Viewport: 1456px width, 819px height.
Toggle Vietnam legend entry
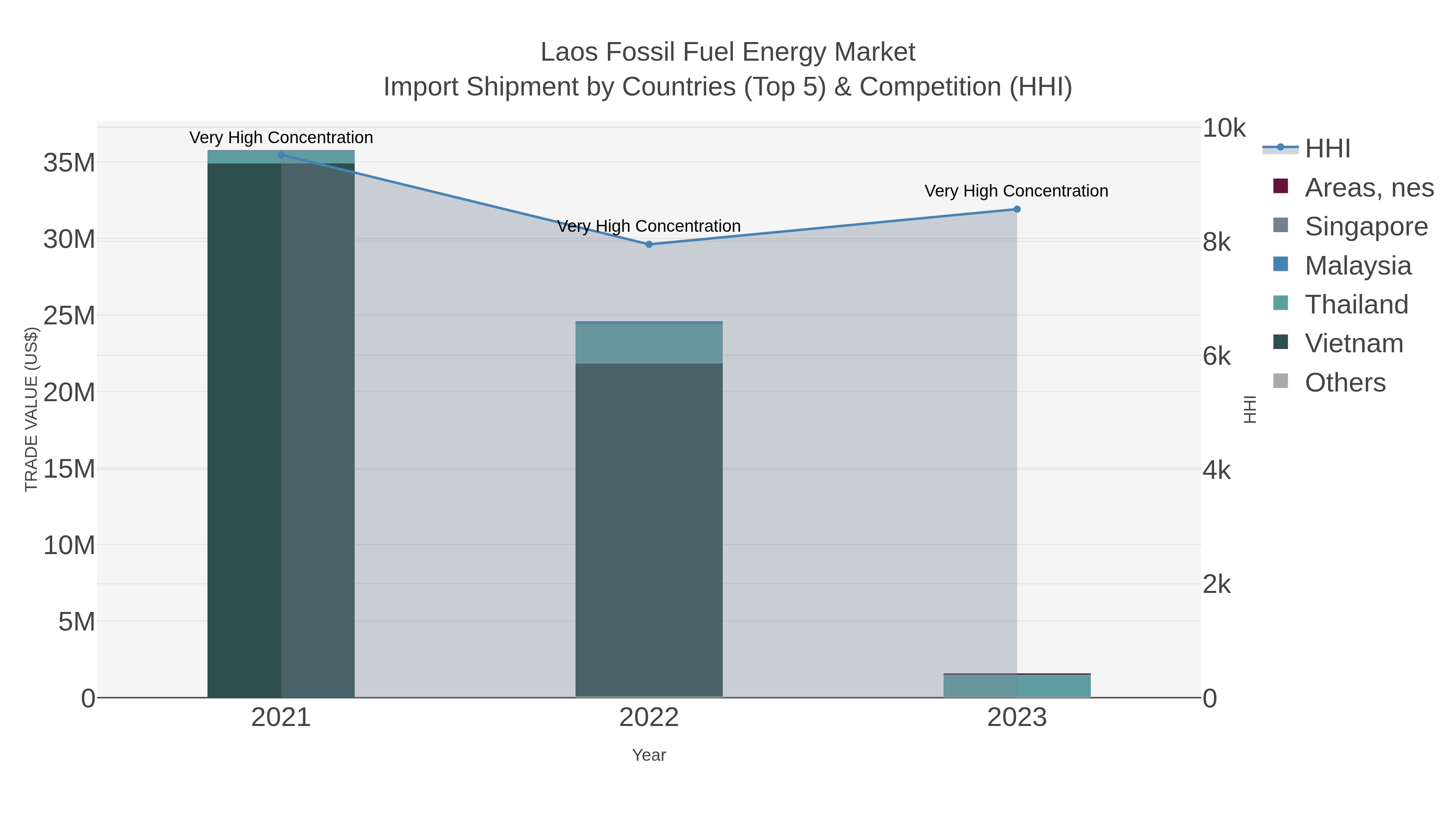(x=1338, y=343)
